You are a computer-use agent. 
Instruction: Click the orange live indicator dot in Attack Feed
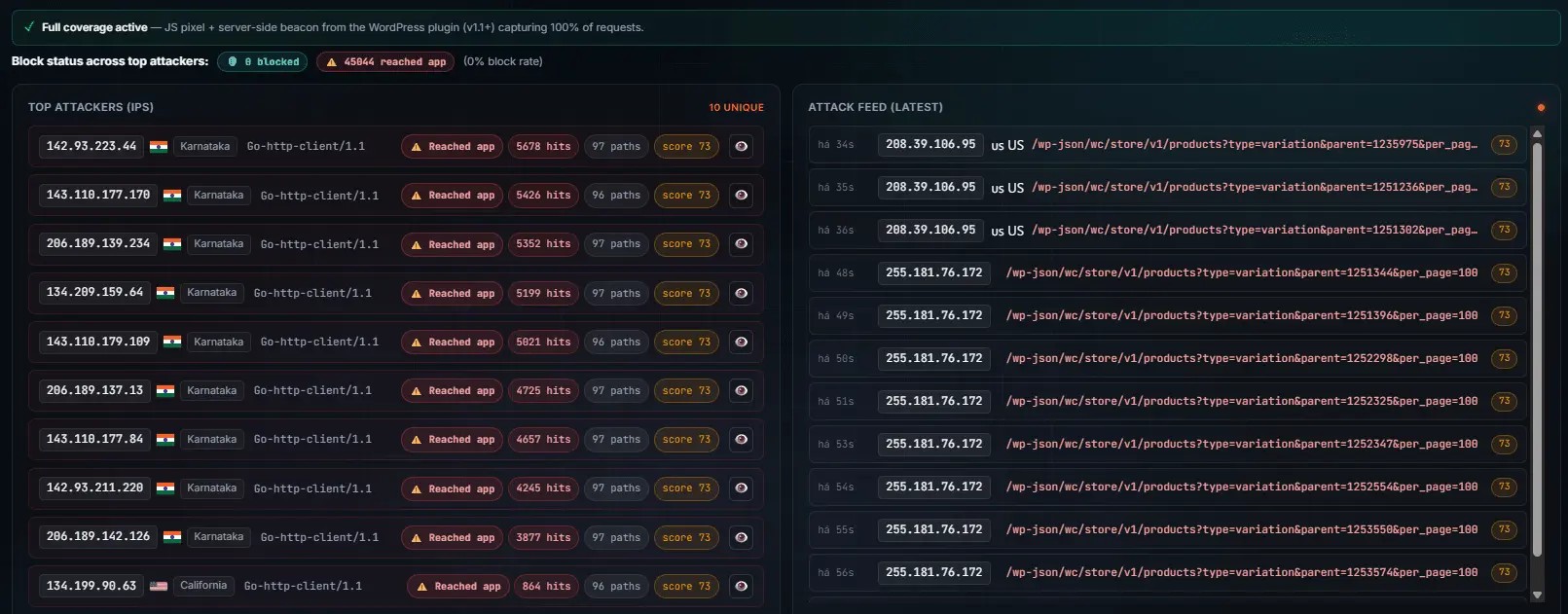coord(1541,107)
